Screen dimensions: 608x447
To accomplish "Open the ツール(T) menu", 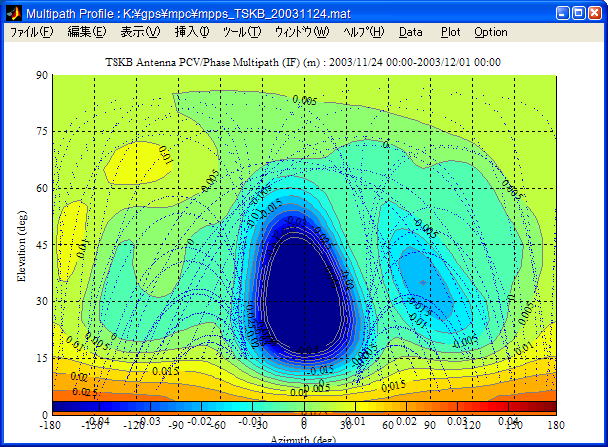I will click(241, 32).
